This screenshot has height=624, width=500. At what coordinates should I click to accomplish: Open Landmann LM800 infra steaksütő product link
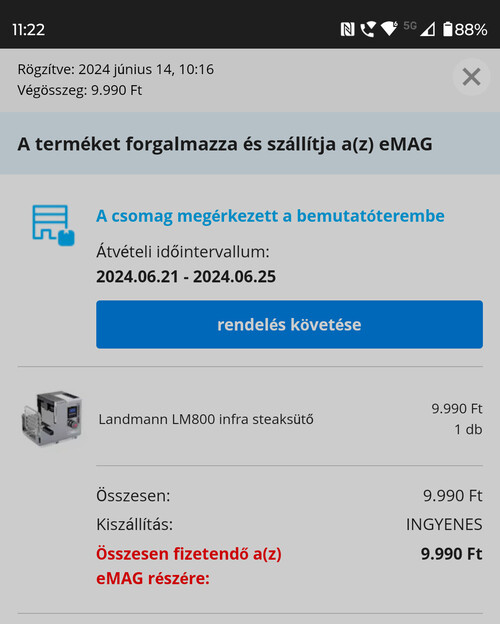coord(206,419)
